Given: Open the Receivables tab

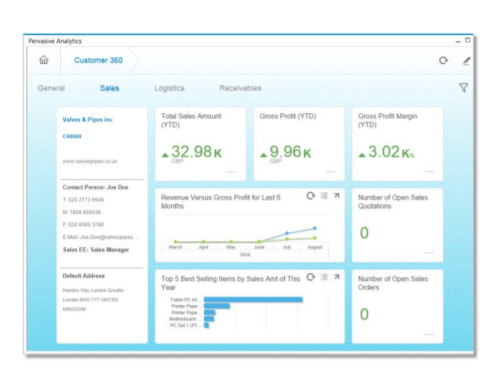Looking at the screenshot, I should click(240, 88).
